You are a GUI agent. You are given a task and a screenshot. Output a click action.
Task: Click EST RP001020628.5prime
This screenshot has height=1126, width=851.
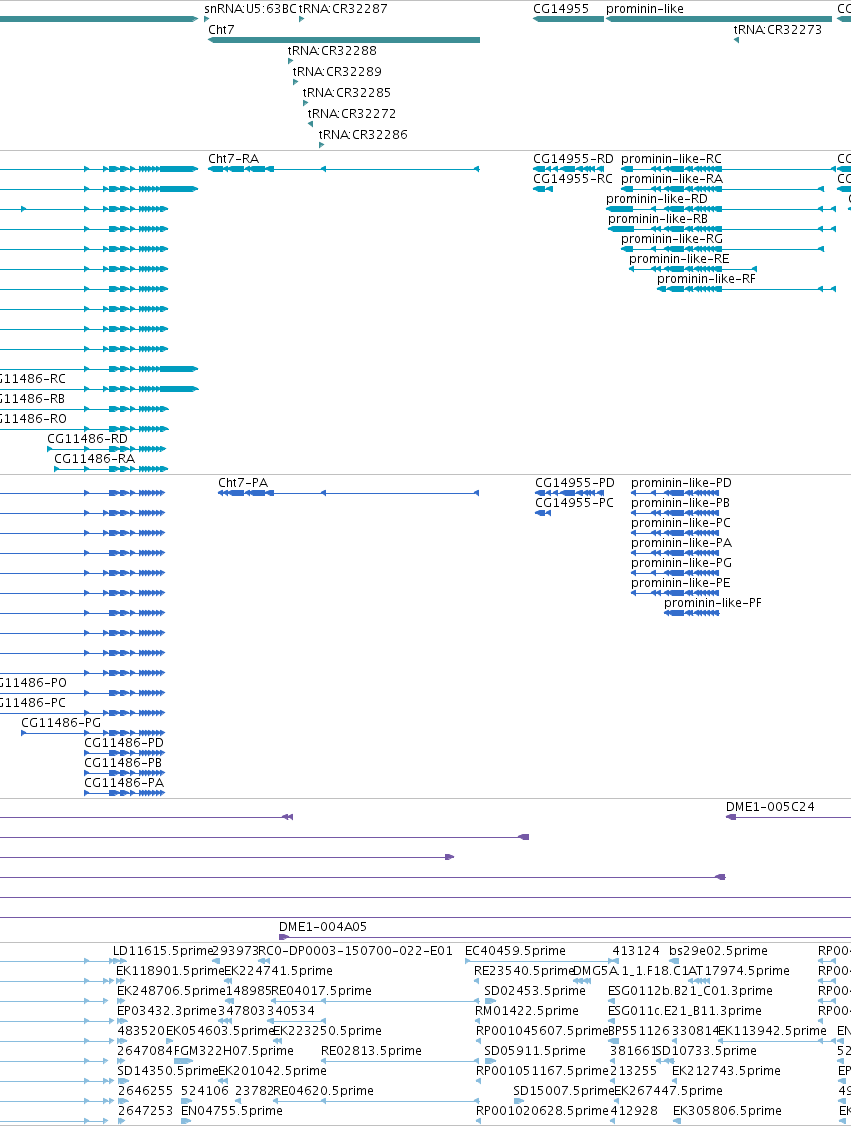(x=542, y=1111)
